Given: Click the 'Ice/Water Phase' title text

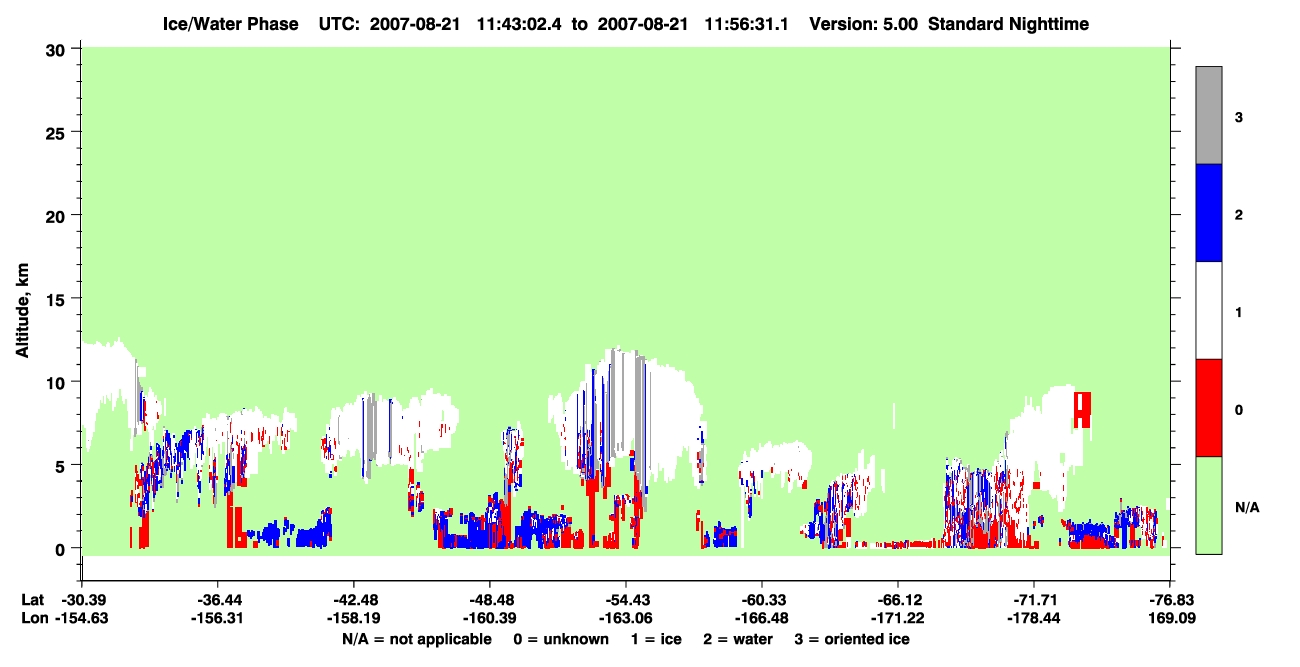Looking at the screenshot, I should point(231,23).
